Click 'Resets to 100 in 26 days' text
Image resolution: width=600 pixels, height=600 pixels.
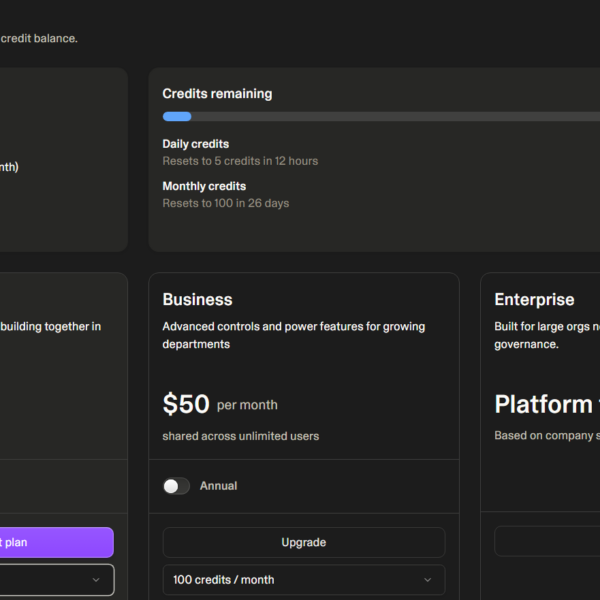tap(225, 203)
